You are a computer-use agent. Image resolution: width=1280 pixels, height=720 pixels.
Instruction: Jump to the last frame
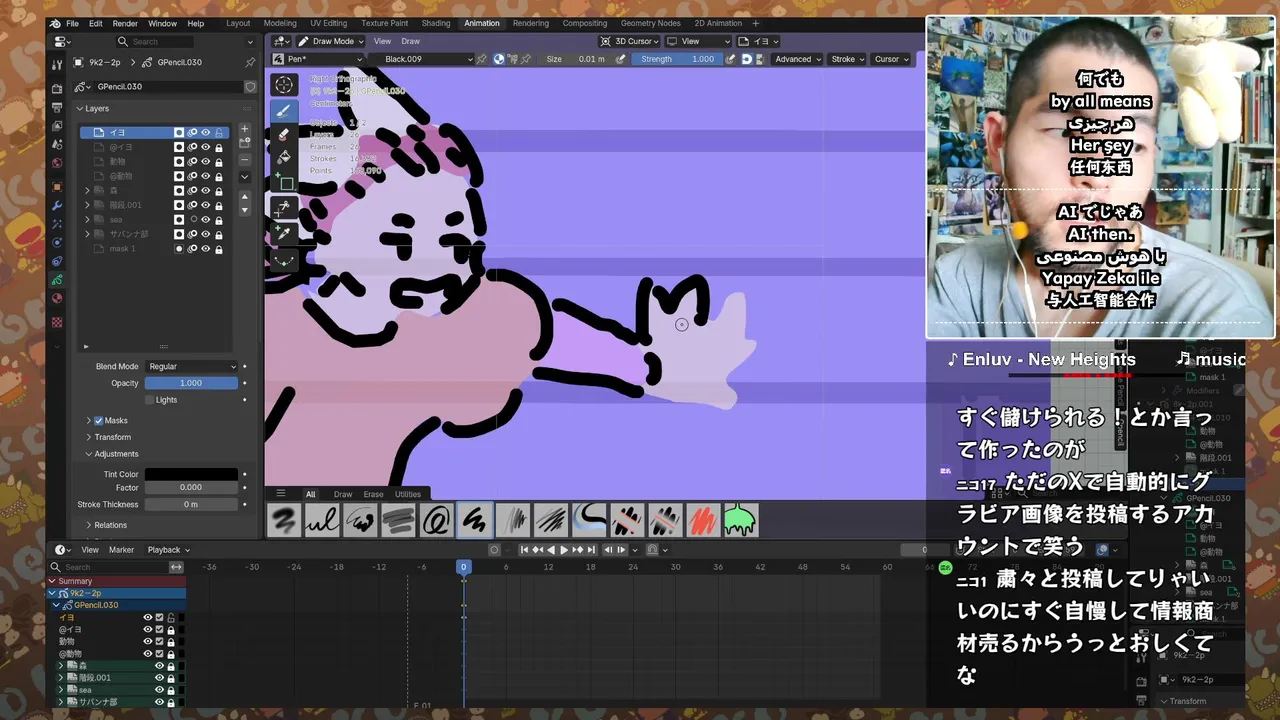coord(592,549)
